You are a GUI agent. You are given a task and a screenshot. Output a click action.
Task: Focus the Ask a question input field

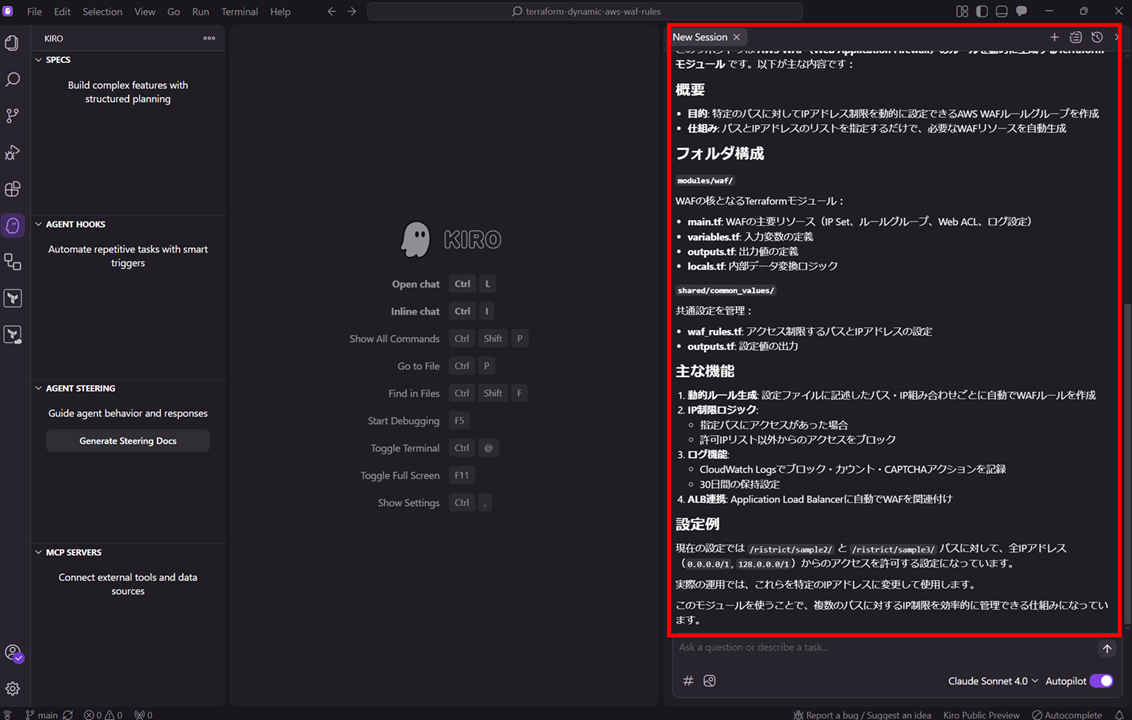884,648
